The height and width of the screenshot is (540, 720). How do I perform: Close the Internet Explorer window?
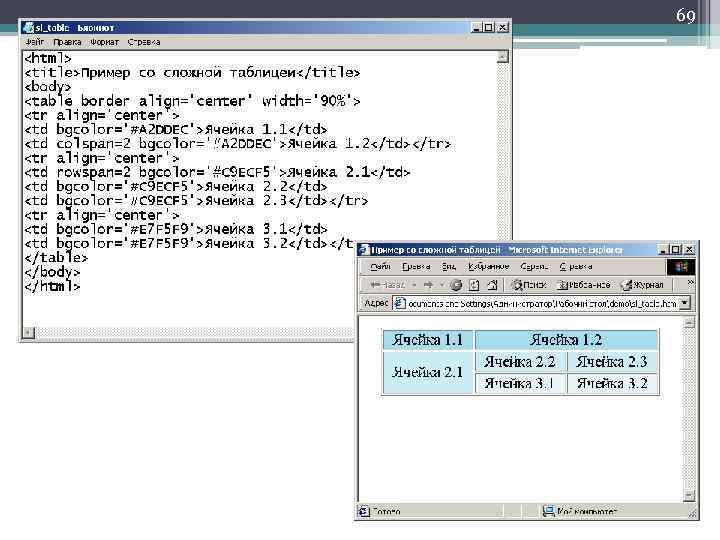tap(689, 250)
